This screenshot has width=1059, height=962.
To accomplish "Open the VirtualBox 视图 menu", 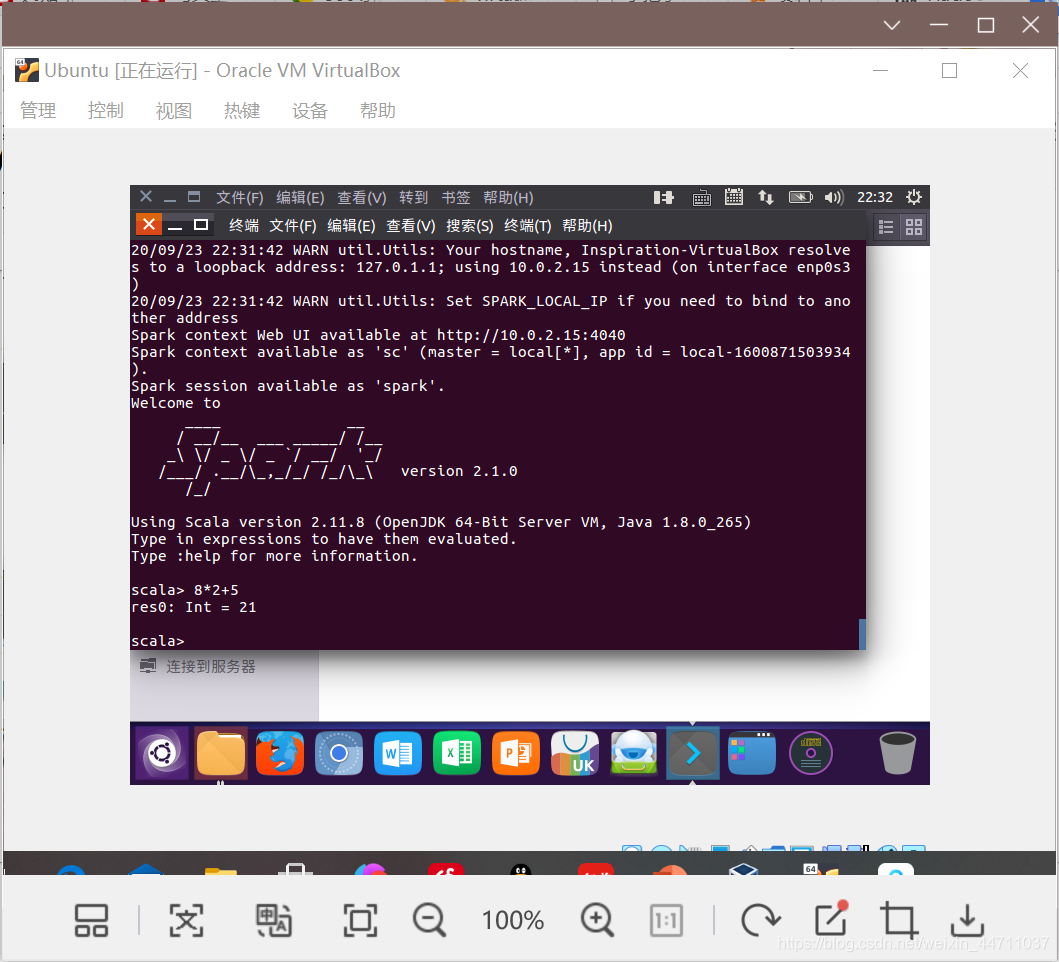I will [x=174, y=110].
